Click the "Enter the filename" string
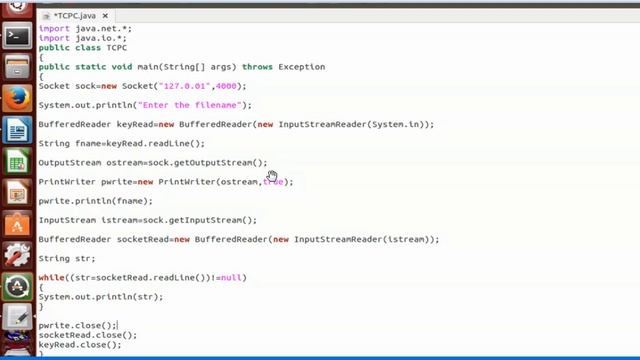640x360 pixels. pos(190,105)
